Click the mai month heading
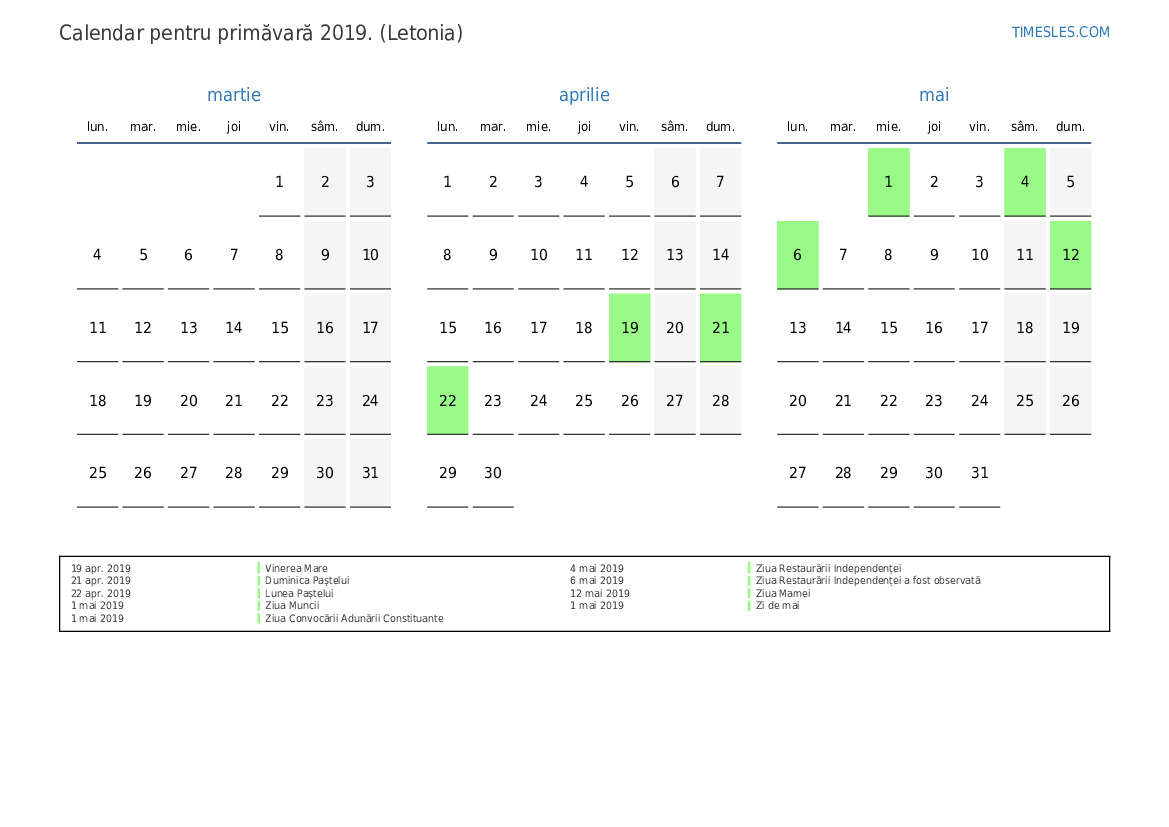Viewport: 1169px width, 827px height. [x=934, y=95]
